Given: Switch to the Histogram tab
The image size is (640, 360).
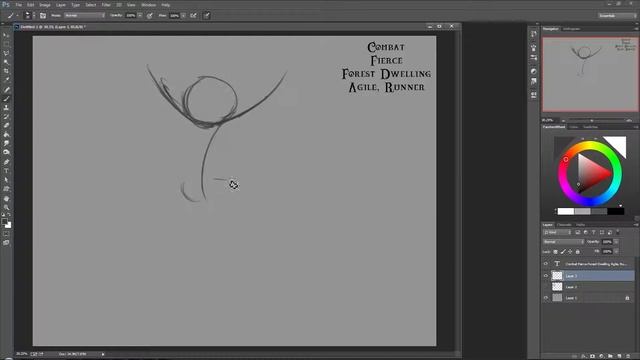Looking at the screenshot, I should pos(571,29).
